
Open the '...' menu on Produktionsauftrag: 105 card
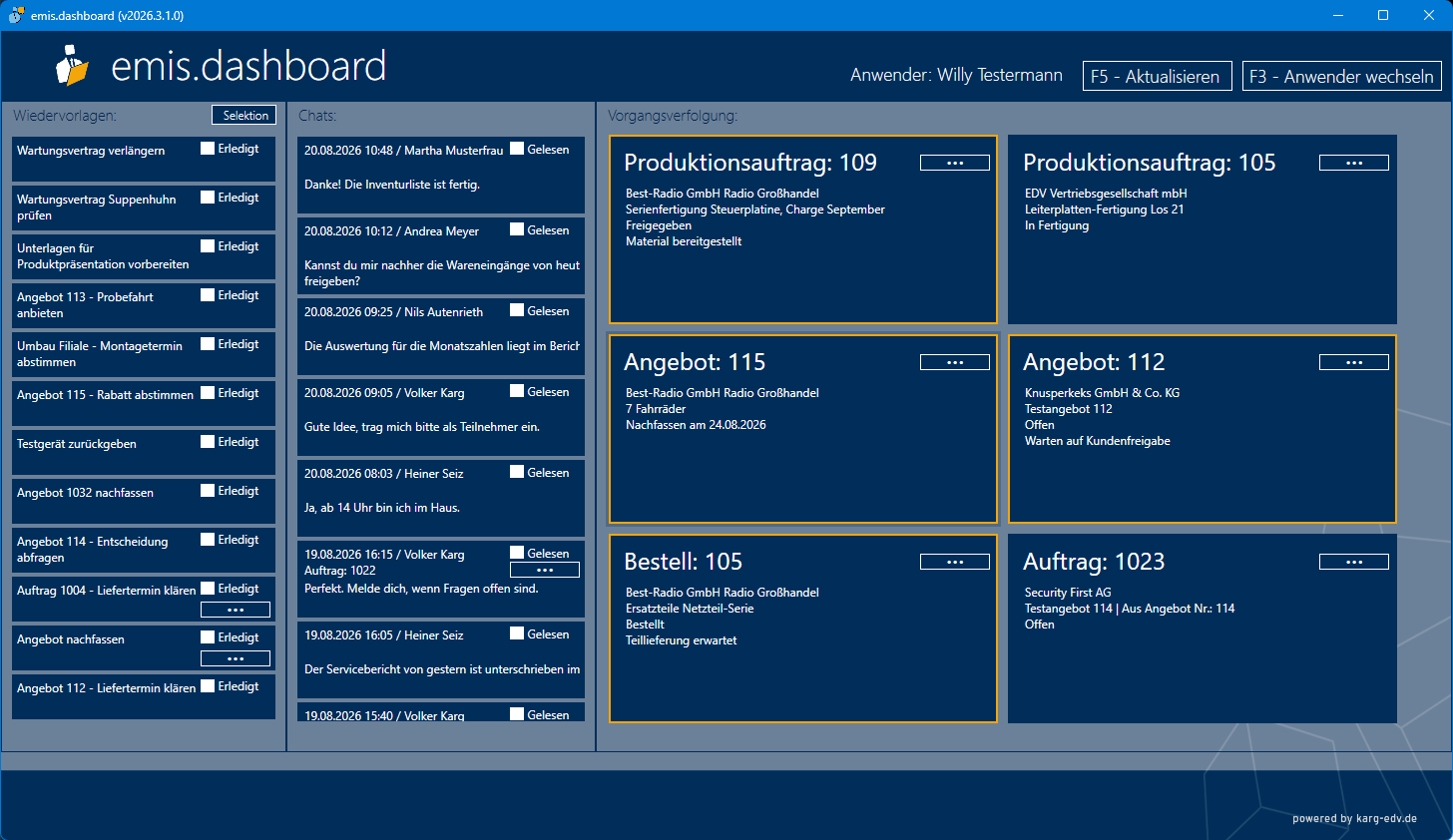(x=1354, y=163)
